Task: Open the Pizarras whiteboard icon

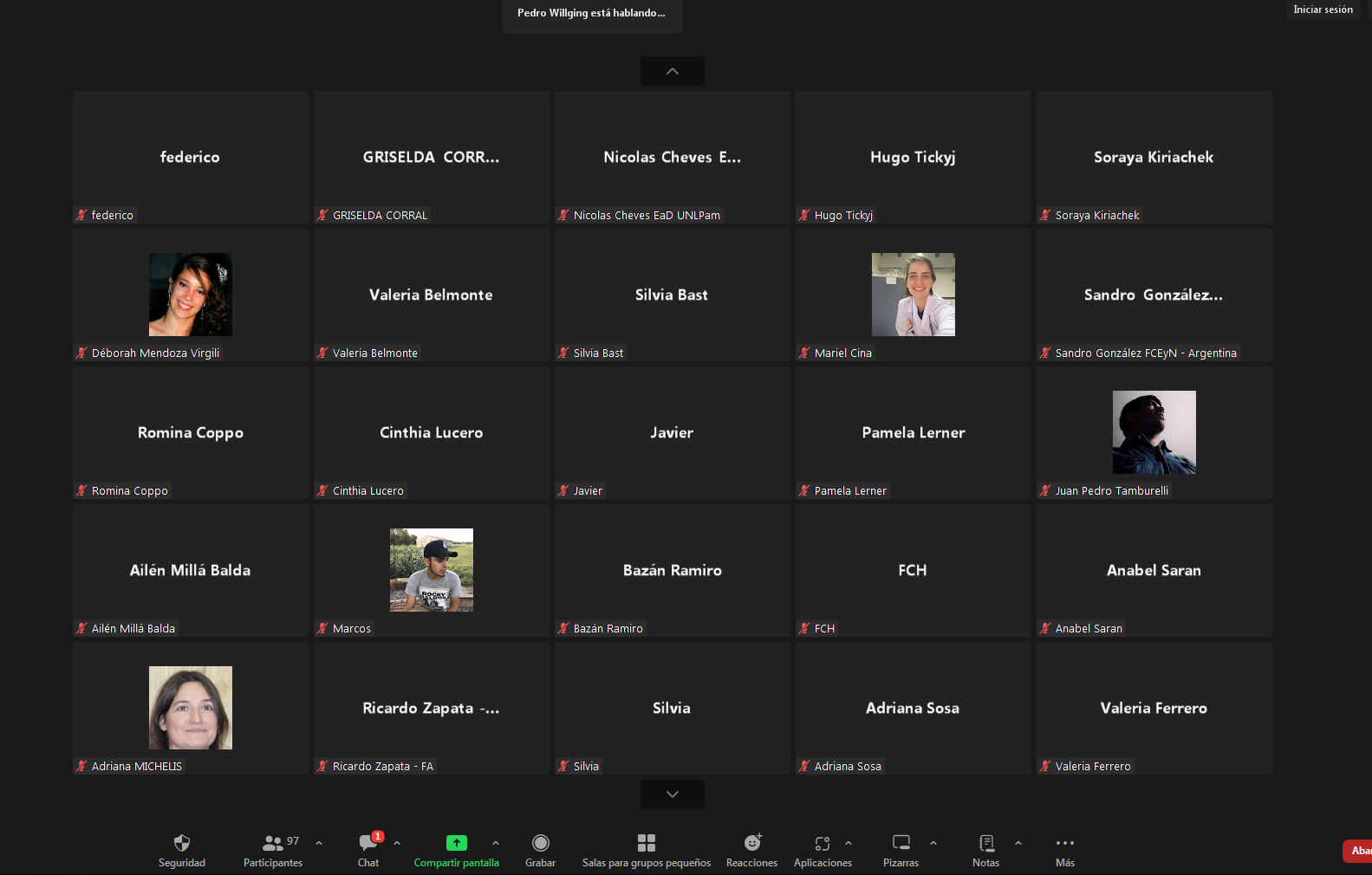Action: click(x=901, y=843)
